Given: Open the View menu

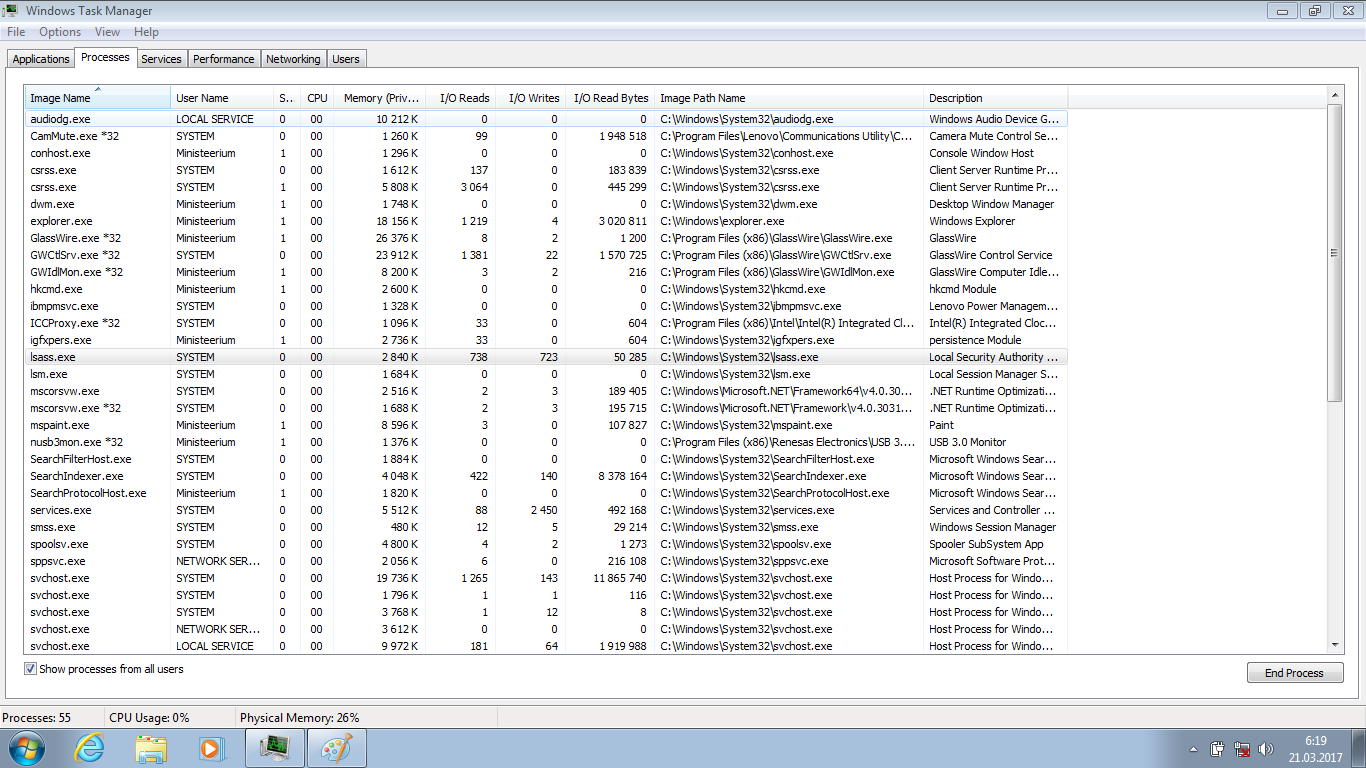Looking at the screenshot, I should (107, 32).
